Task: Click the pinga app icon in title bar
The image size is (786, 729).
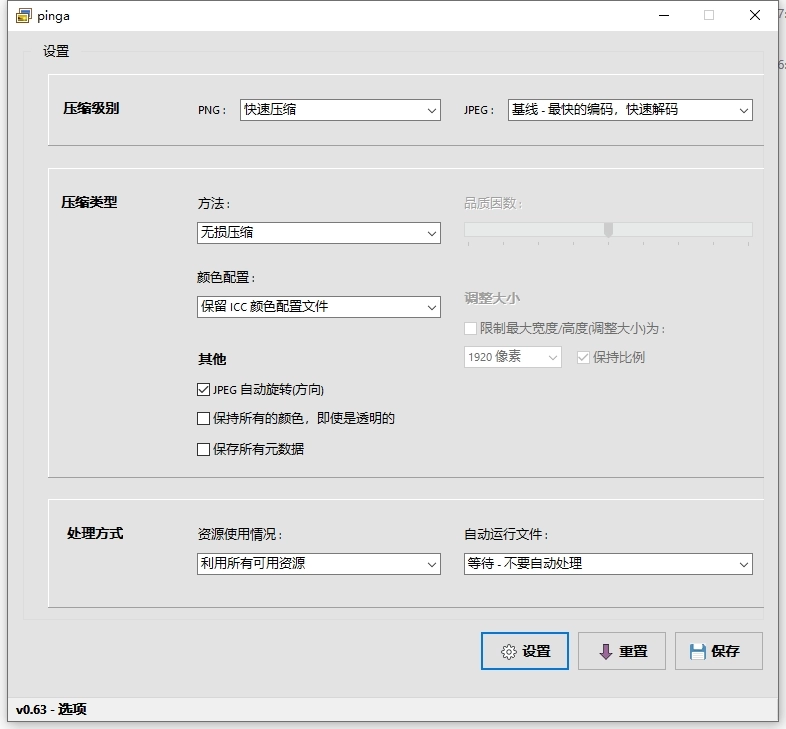Action: click(x=23, y=16)
